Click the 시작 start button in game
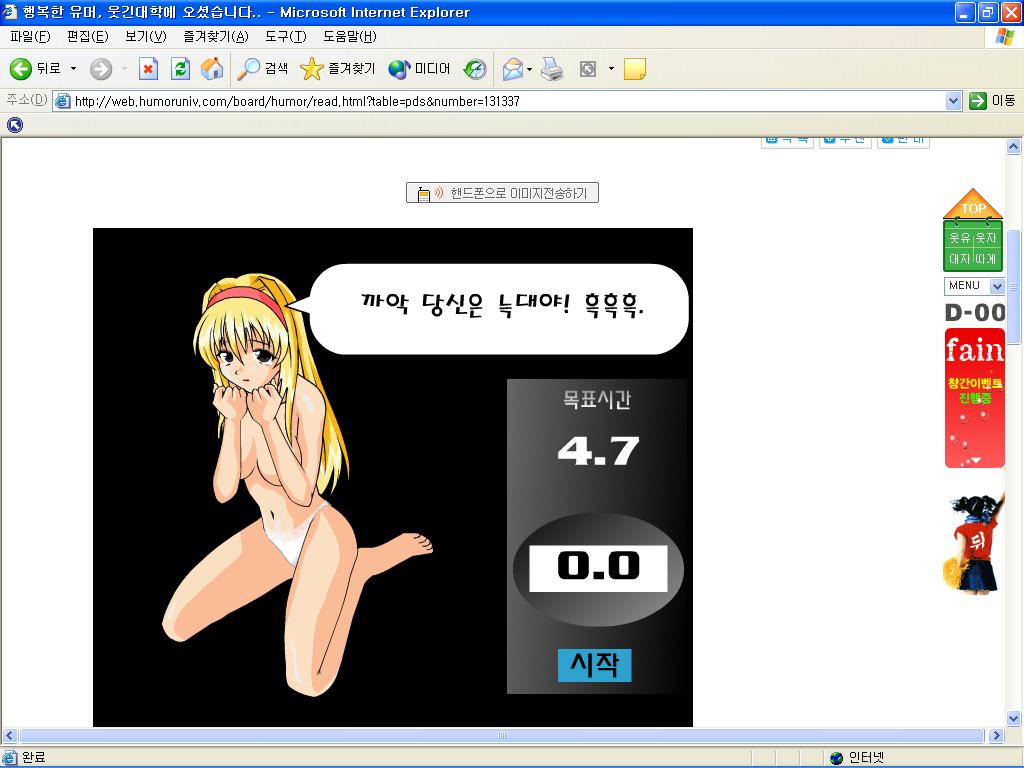The height and width of the screenshot is (768, 1024). [x=594, y=665]
